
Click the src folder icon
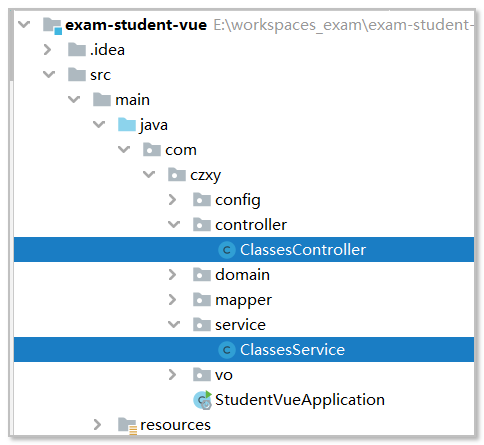click(77, 75)
